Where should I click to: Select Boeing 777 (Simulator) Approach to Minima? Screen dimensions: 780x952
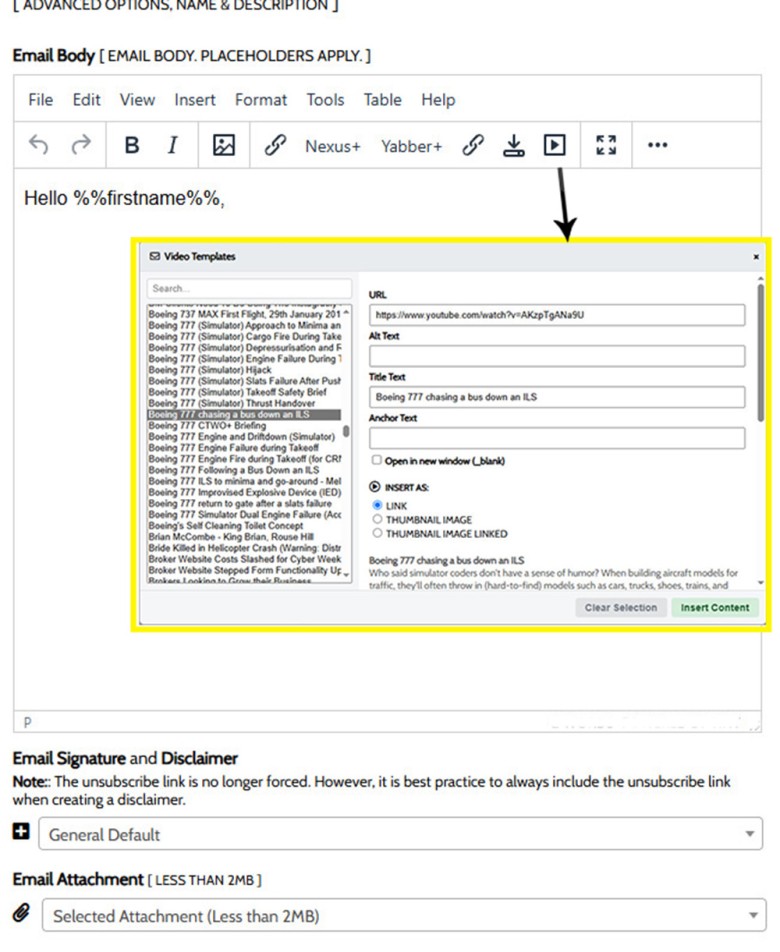[x=244, y=325]
